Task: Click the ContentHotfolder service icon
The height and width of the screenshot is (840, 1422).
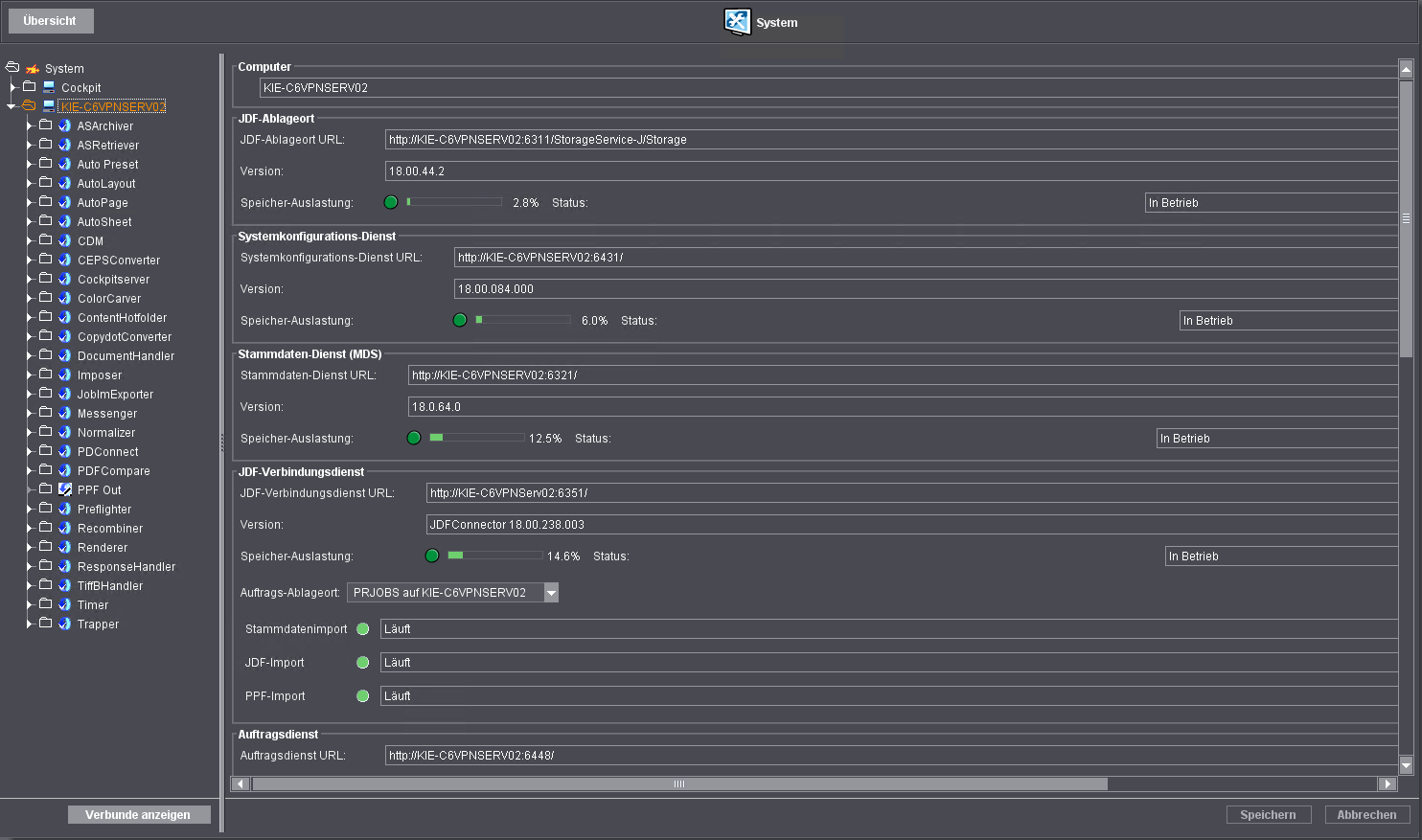Action: [65, 317]
